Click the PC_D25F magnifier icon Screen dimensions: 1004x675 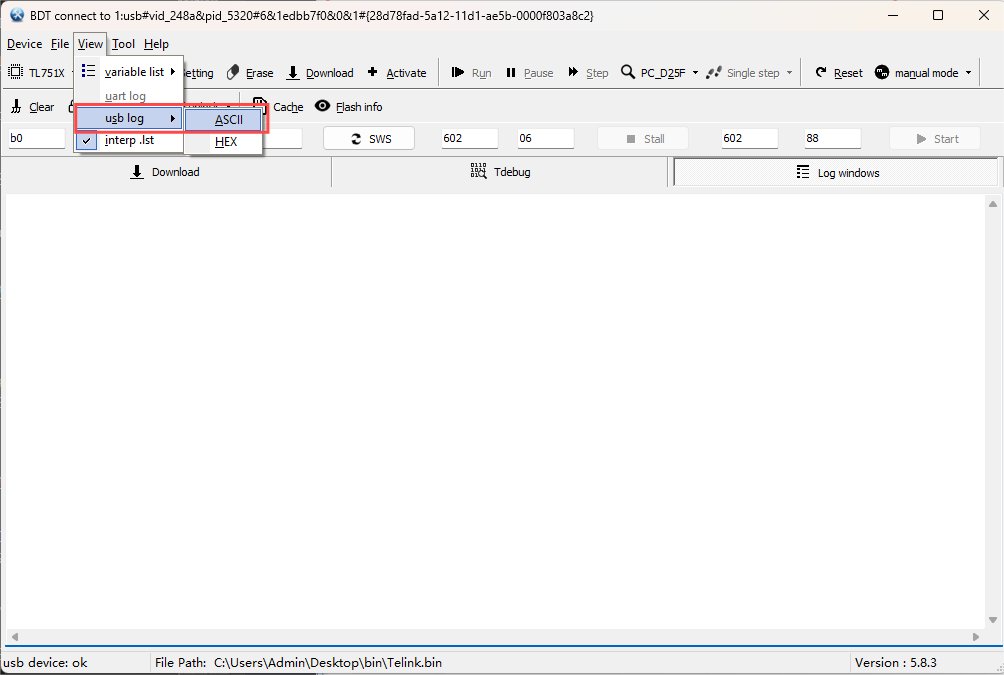pos(628,72)
